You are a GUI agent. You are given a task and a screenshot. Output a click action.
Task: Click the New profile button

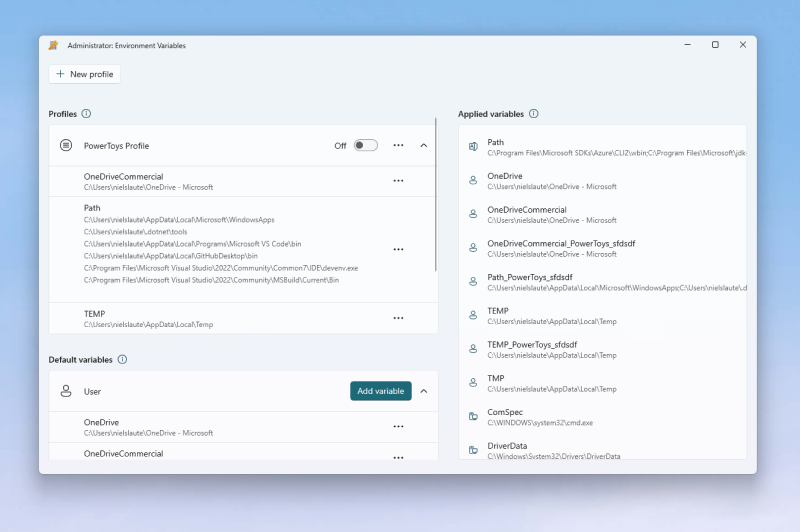click(85, 74)
